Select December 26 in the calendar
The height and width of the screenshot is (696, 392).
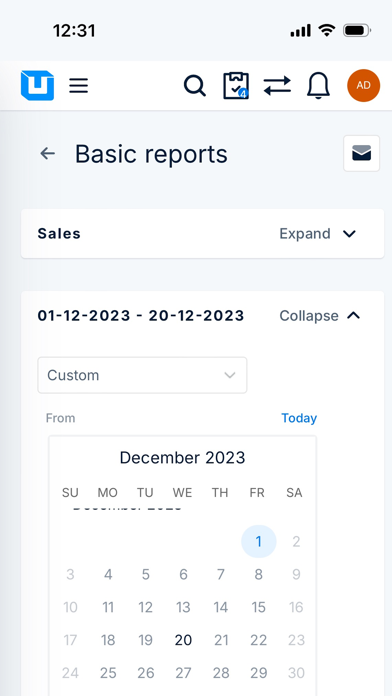[146, 673]
